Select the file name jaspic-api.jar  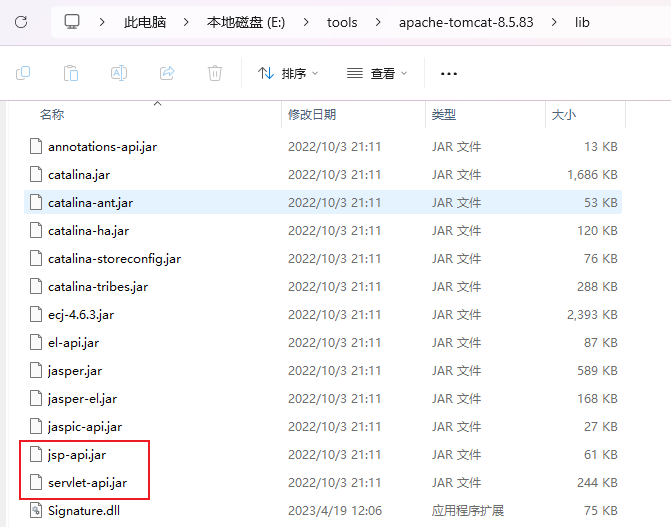tap(85, 427)
